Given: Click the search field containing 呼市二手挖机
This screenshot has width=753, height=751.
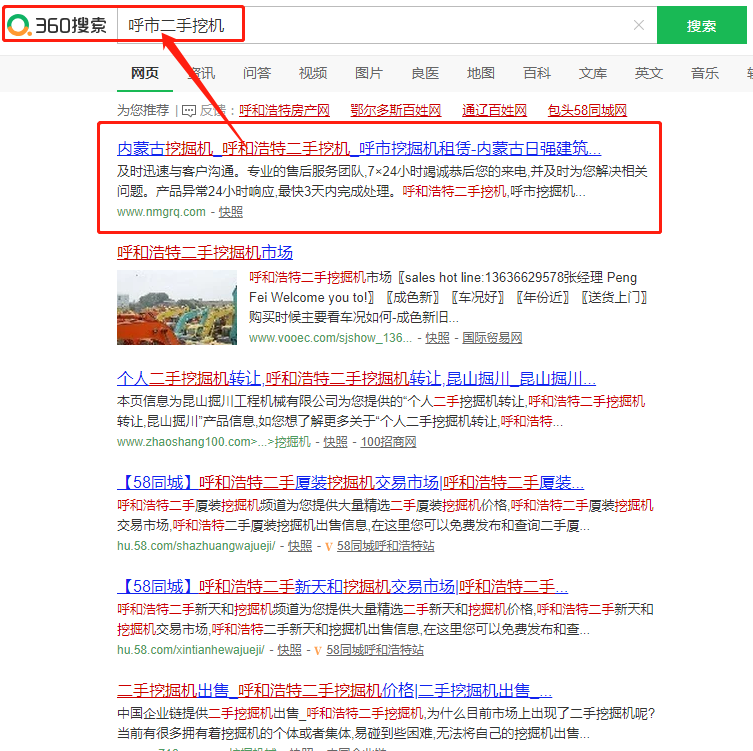Looking at the screenshot, I should tap(380, 25).
